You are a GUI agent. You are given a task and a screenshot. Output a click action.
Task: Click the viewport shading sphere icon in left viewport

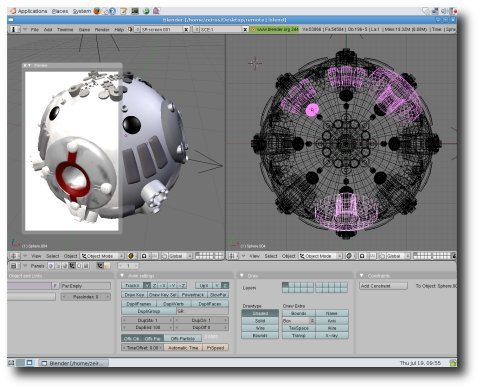point(131,256)
